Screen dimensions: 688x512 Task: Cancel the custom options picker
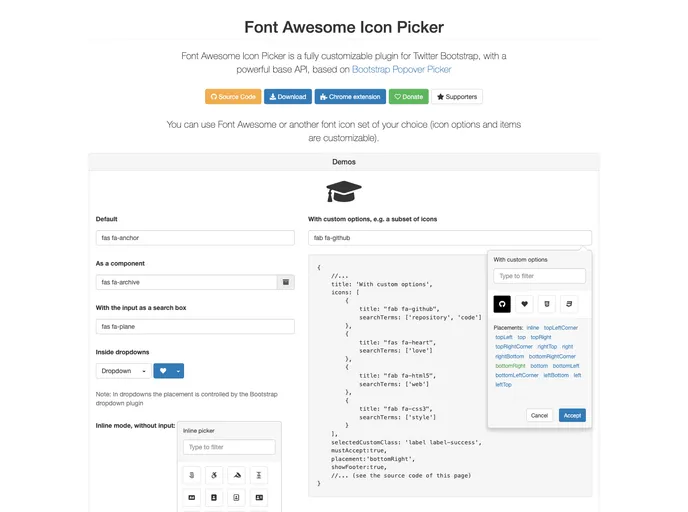(x=540, y=415)
